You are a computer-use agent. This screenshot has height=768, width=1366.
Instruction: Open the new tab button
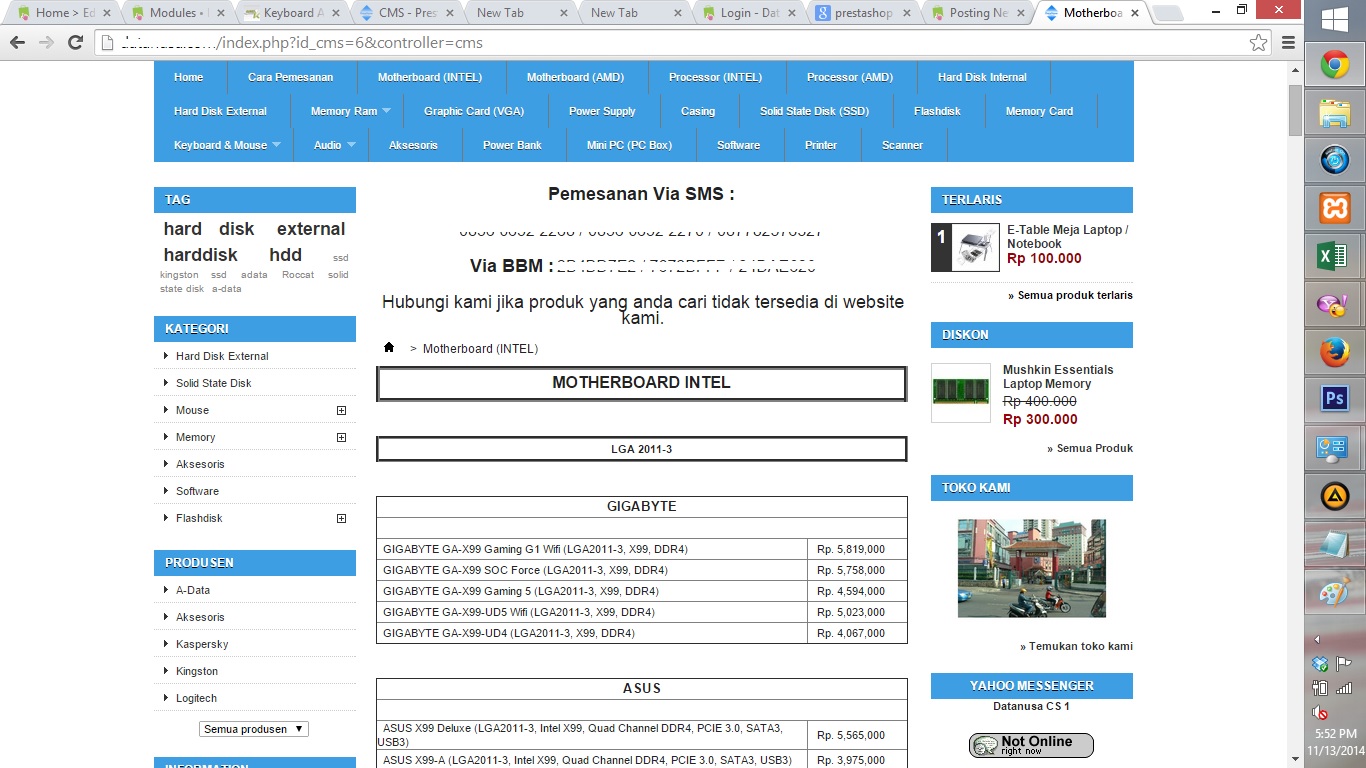[x=1167, y=13]
